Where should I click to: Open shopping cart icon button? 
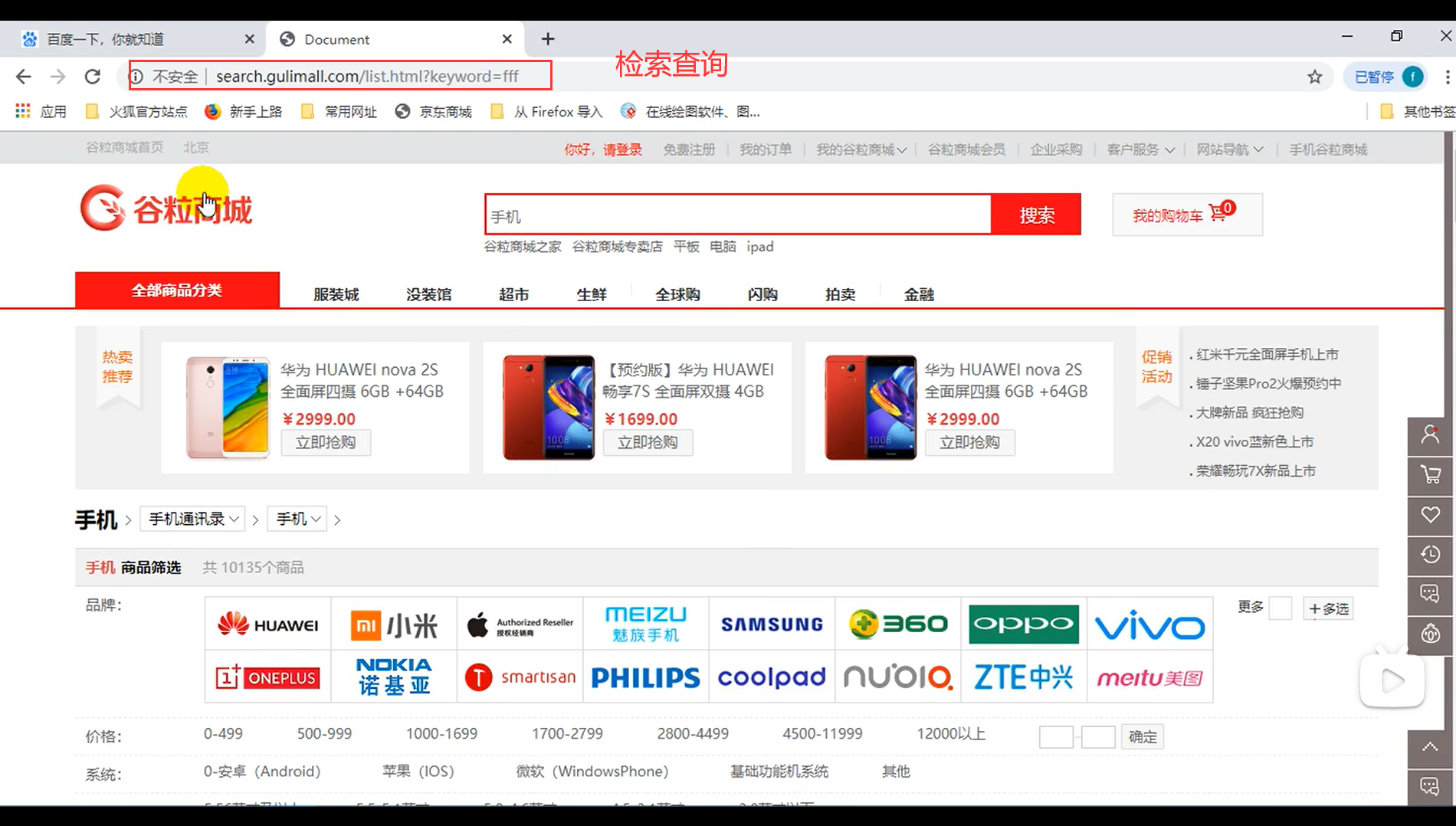coord(1187,215)
